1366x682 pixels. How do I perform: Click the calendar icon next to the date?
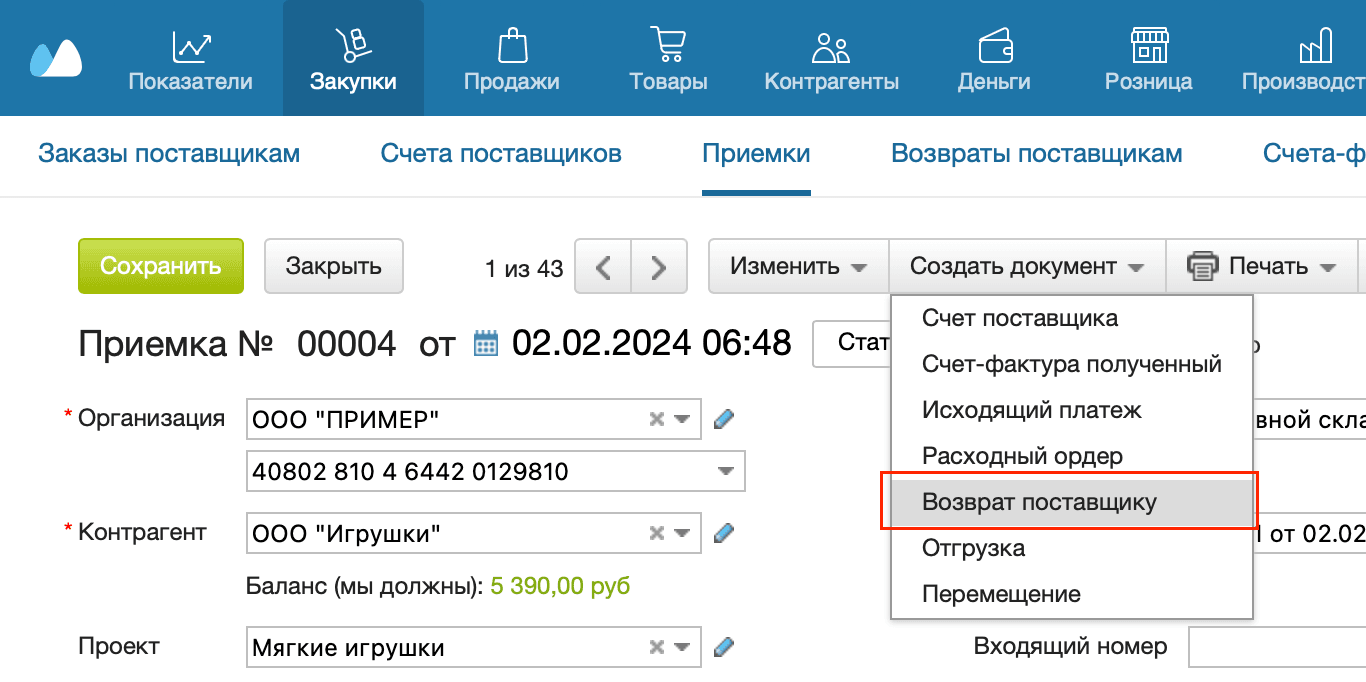[486, 343]
